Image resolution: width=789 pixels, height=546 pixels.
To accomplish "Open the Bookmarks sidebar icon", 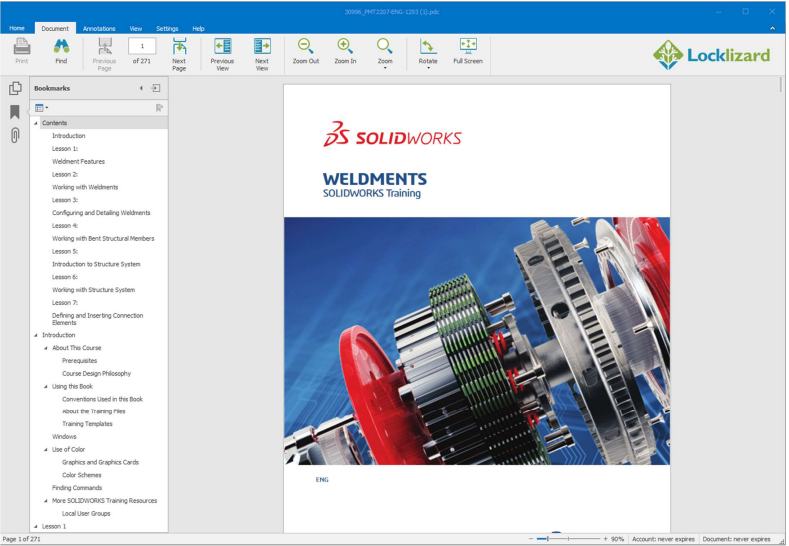I will click(x=15, y=112).
